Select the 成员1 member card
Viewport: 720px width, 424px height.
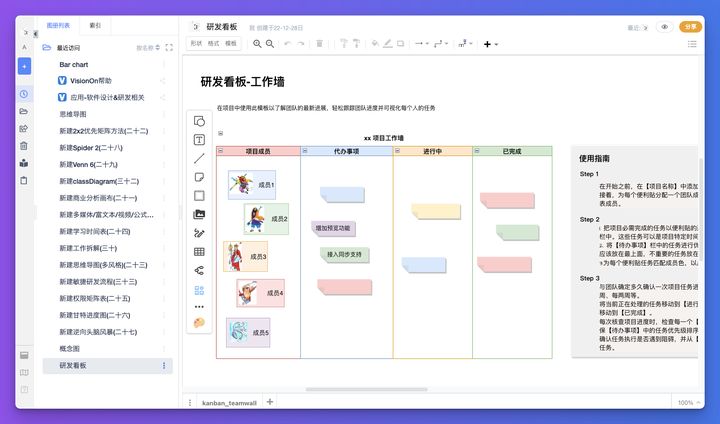[252, 185]
